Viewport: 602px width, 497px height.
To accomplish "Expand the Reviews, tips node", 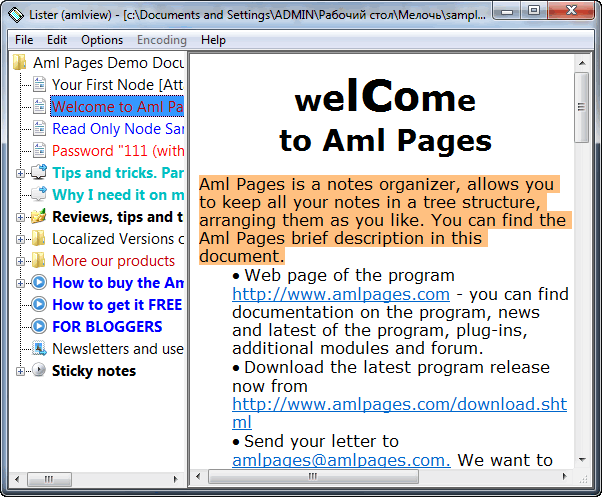I will point(20,218).
